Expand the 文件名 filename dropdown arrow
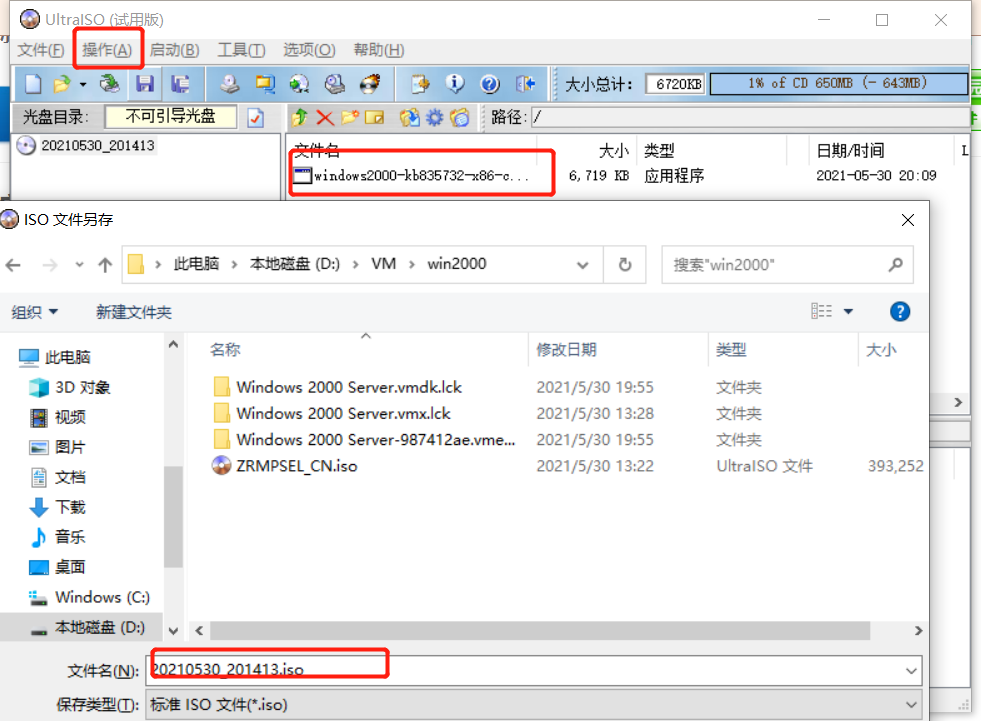The width and height of the screenshot is (981, 721). click(911, 671)
